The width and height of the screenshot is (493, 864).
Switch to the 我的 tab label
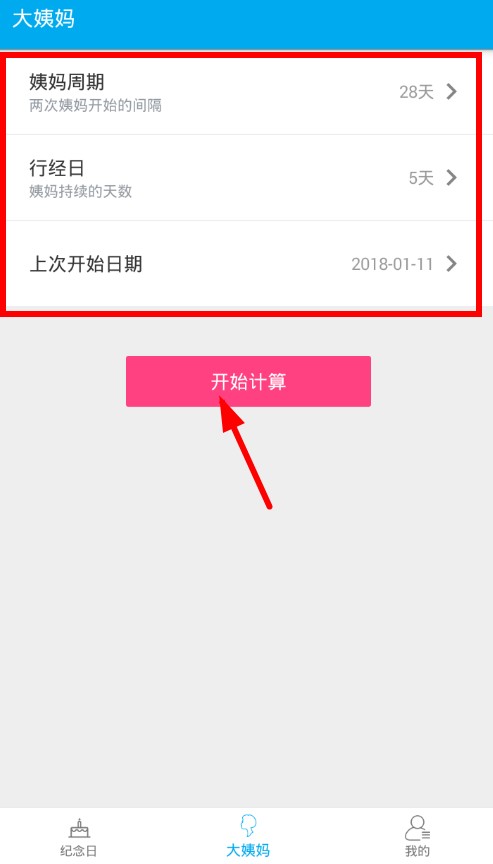(x=417, y=851)
